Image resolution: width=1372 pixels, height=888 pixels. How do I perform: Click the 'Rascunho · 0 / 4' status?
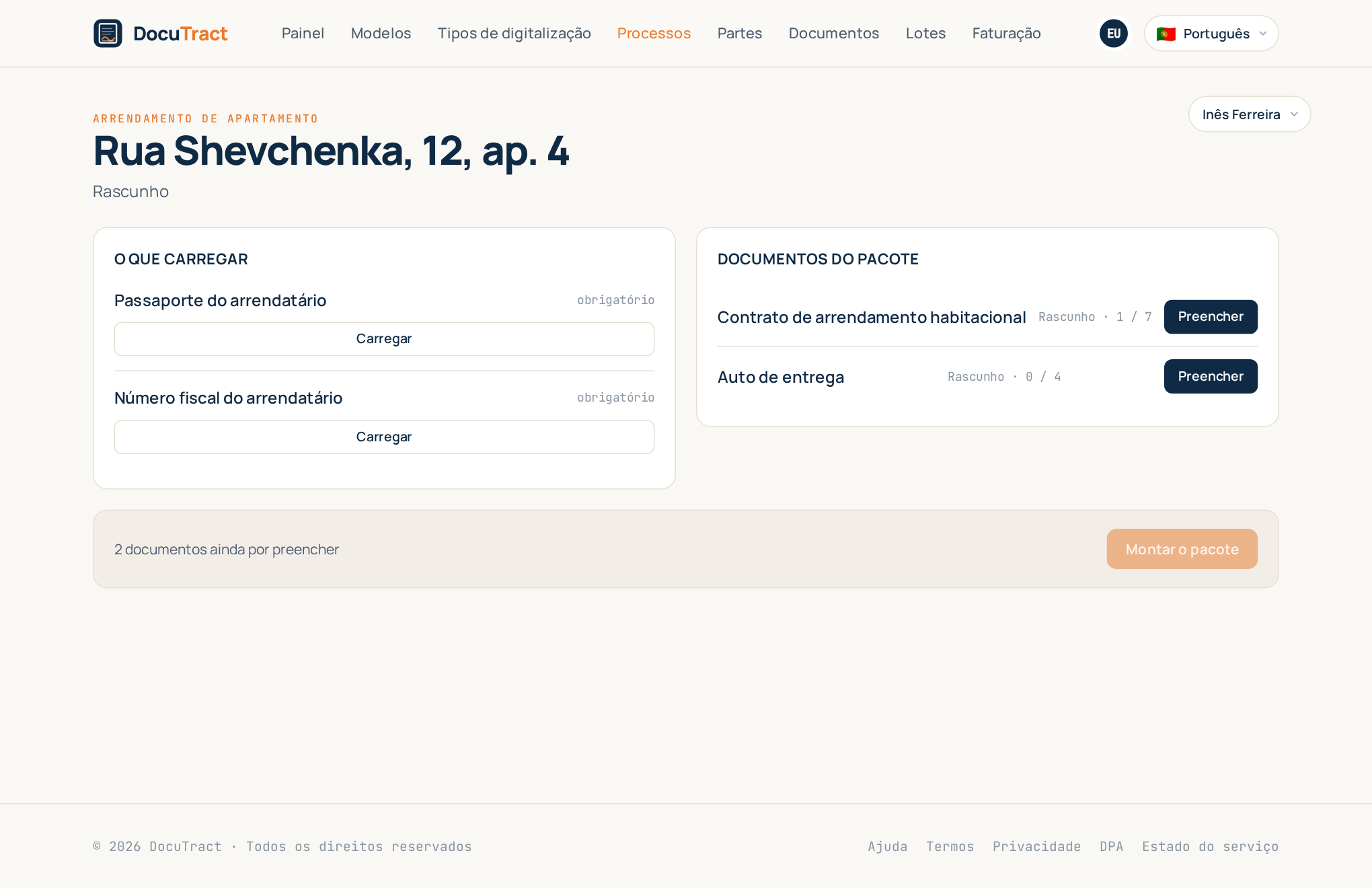[x=1004, y=377]
